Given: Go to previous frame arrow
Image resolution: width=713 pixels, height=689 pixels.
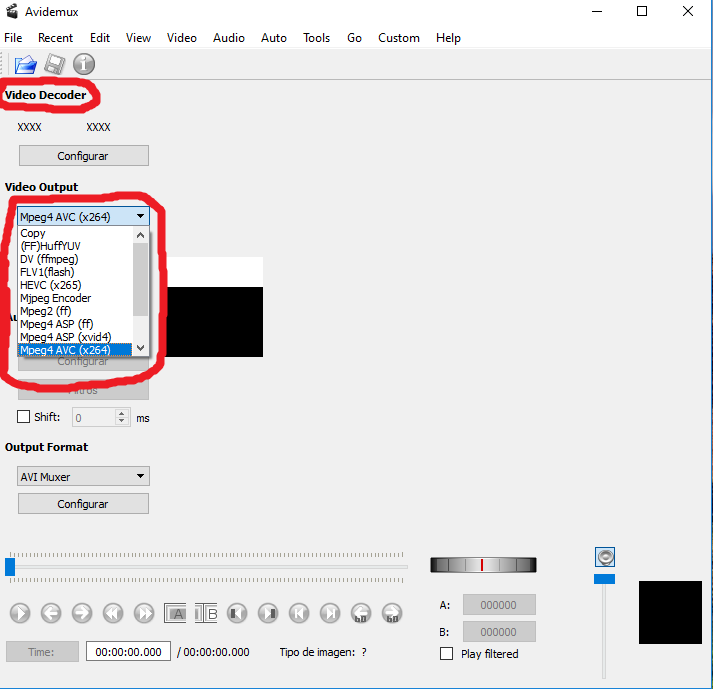Looking at the screenshot, I should (51, 613).
